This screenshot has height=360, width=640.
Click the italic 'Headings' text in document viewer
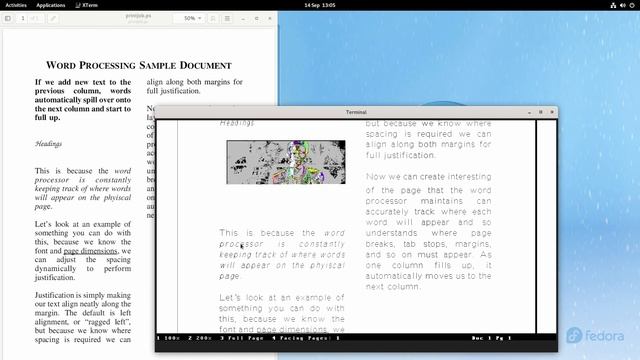point(48,144)
